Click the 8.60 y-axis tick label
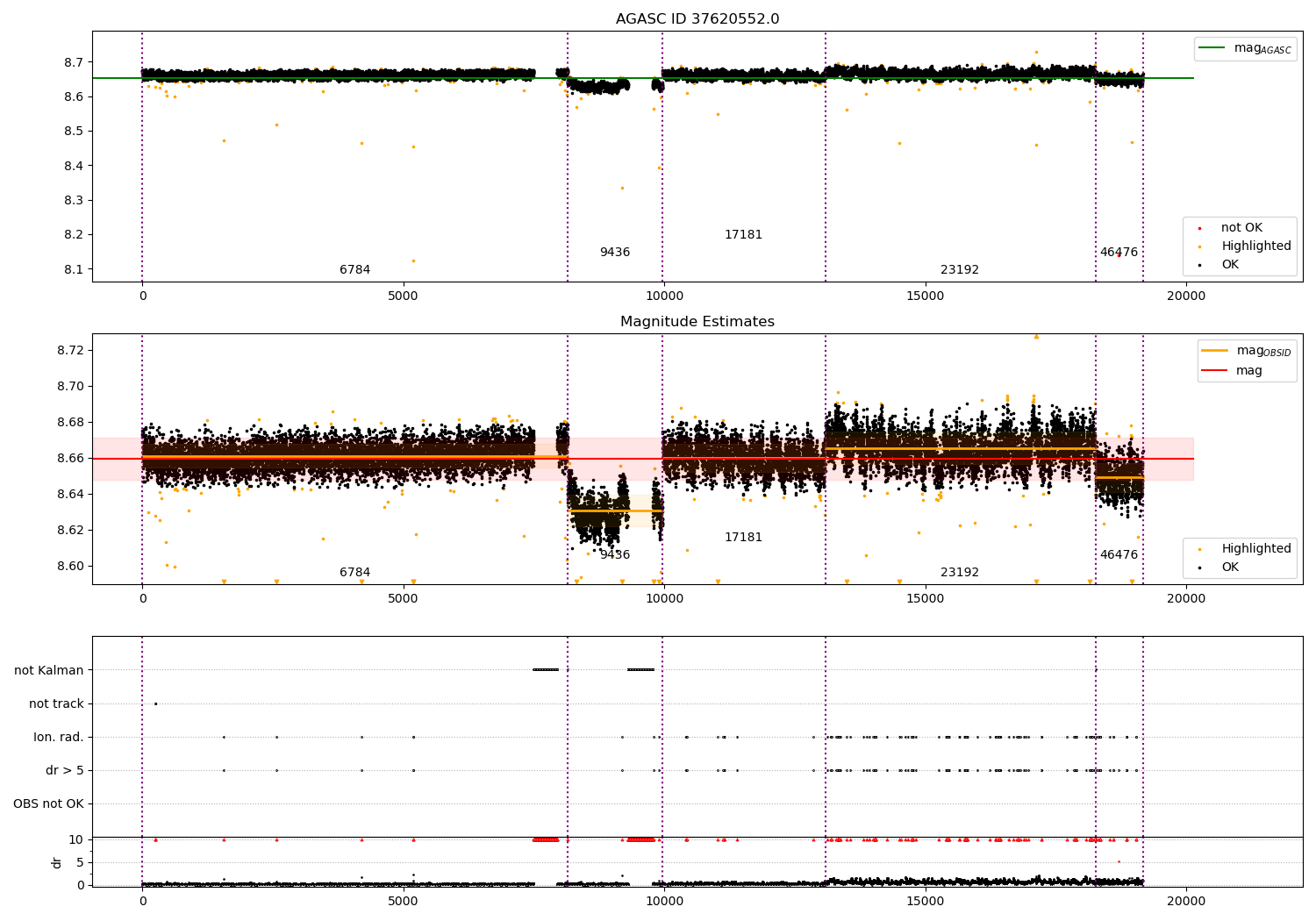The width and height of the screenshot is (1316, 921). click(69, 567)
